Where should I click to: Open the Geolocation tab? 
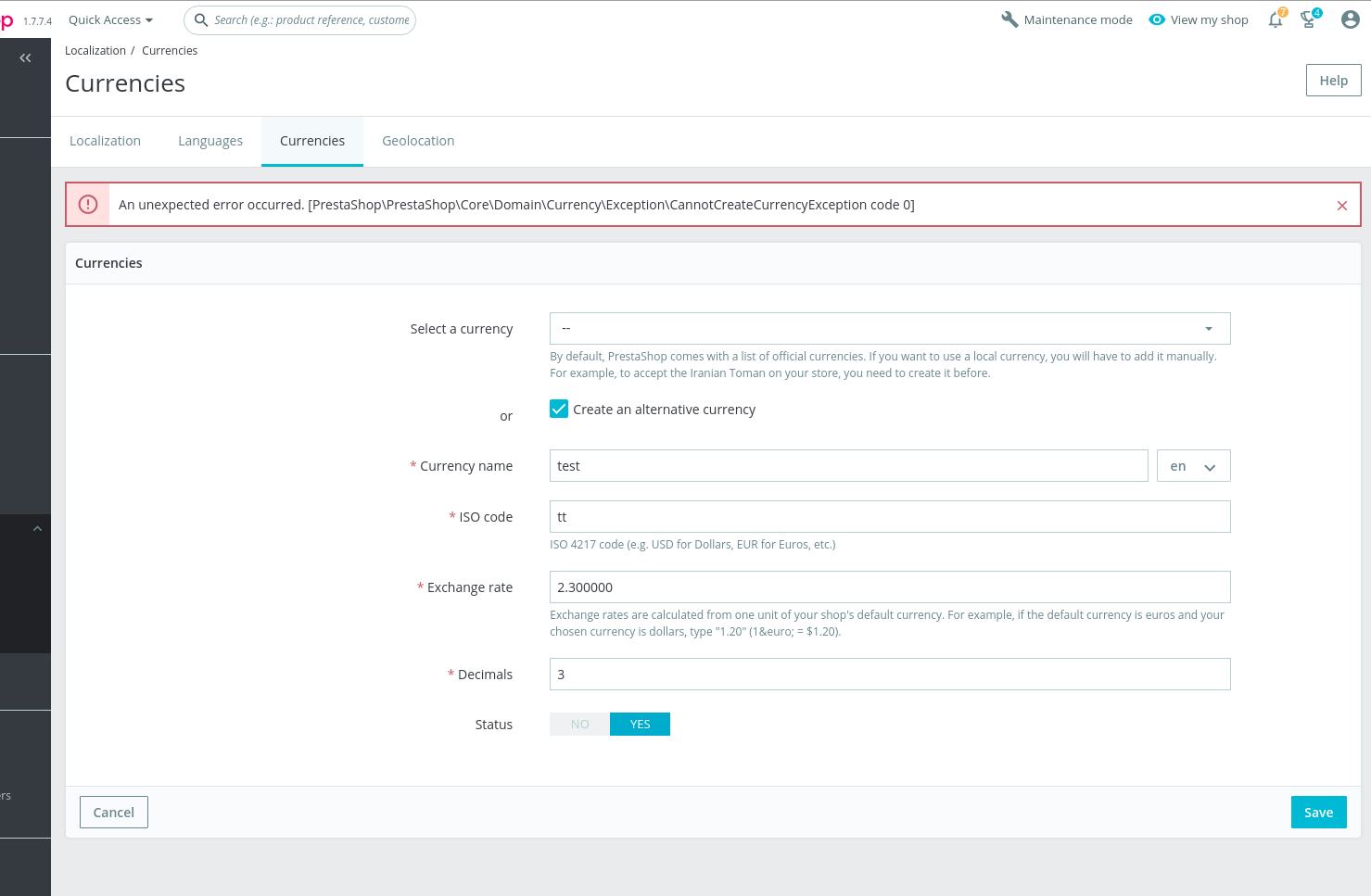coord(418,141)
